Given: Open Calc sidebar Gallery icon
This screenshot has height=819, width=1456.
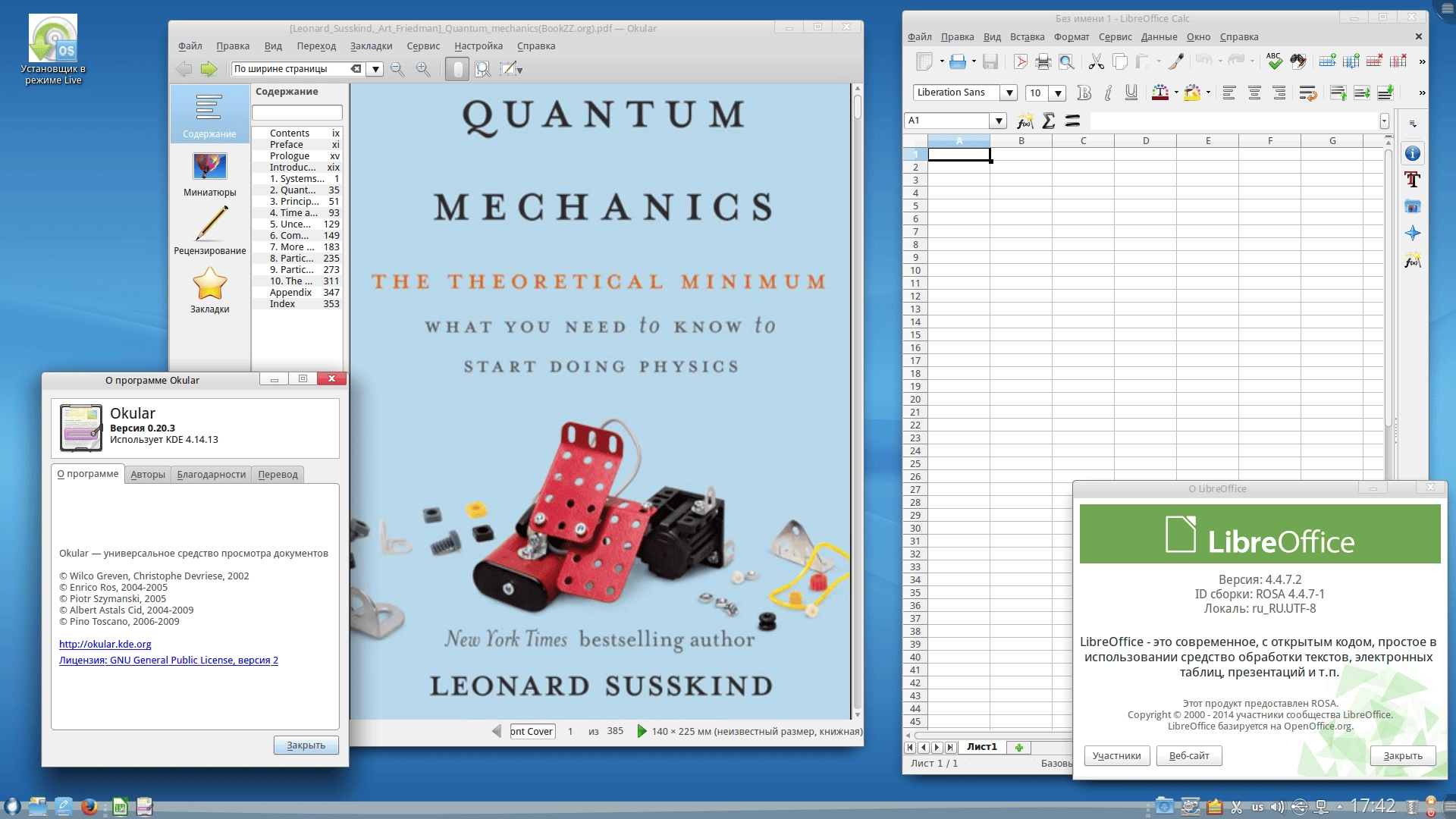Looking at the screenshot, I should 1412,206.
